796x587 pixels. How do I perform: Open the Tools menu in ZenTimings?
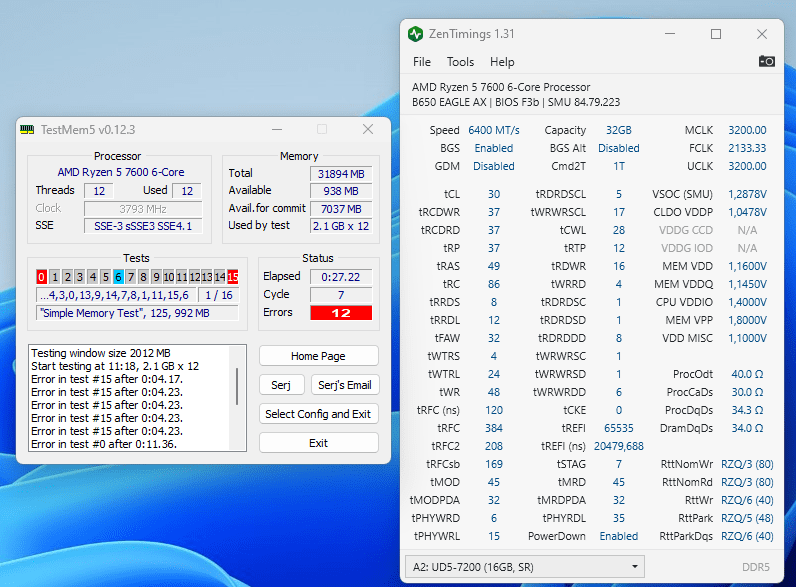click(x=460, y=62)
